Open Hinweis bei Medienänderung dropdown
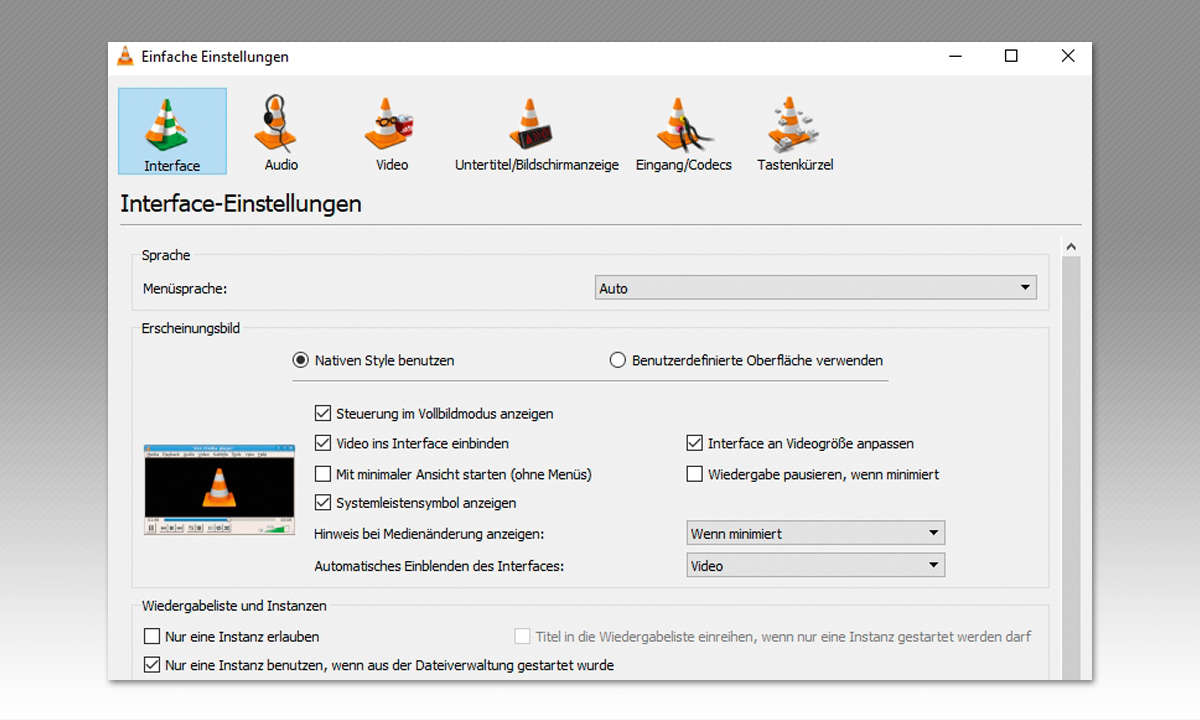1200x720 pixels. [x=815, y=533]
